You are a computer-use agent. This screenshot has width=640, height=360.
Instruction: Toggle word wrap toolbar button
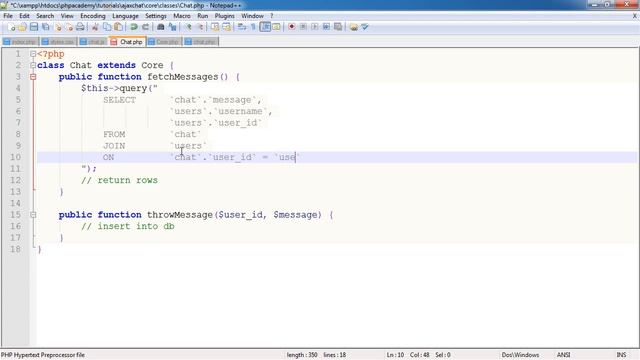click(242, 27)
